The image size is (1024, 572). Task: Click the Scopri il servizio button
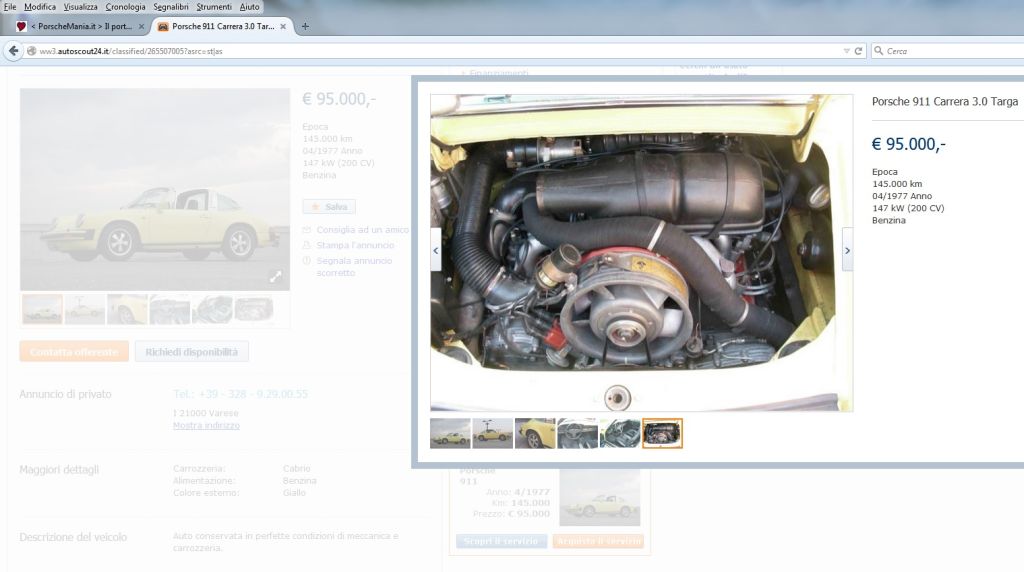tap(501, 541)
